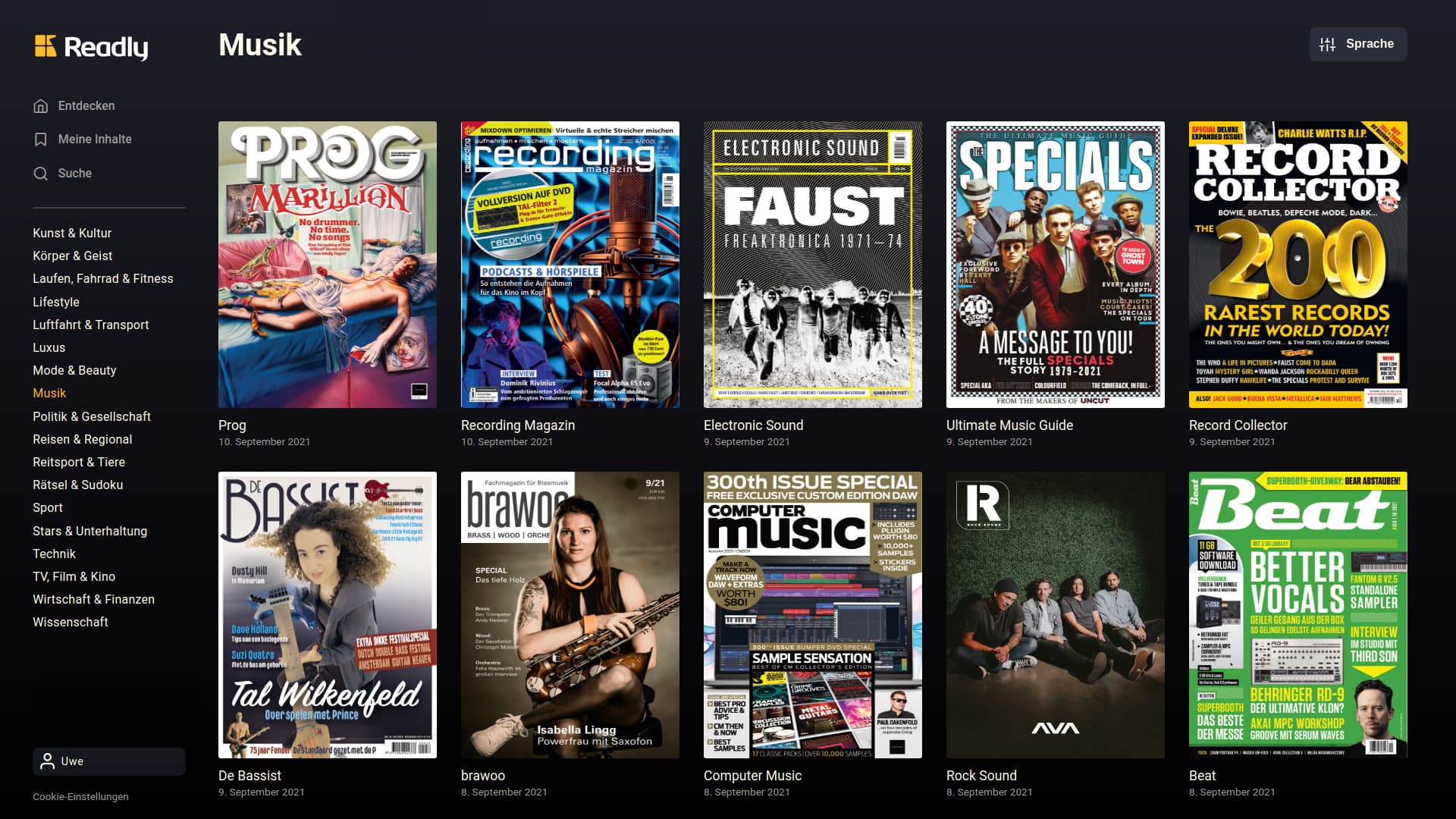Image resolution: width=1456 pixels, height=819 pixels.
Task: Click the Beat title text
Action: point(1202,776)
